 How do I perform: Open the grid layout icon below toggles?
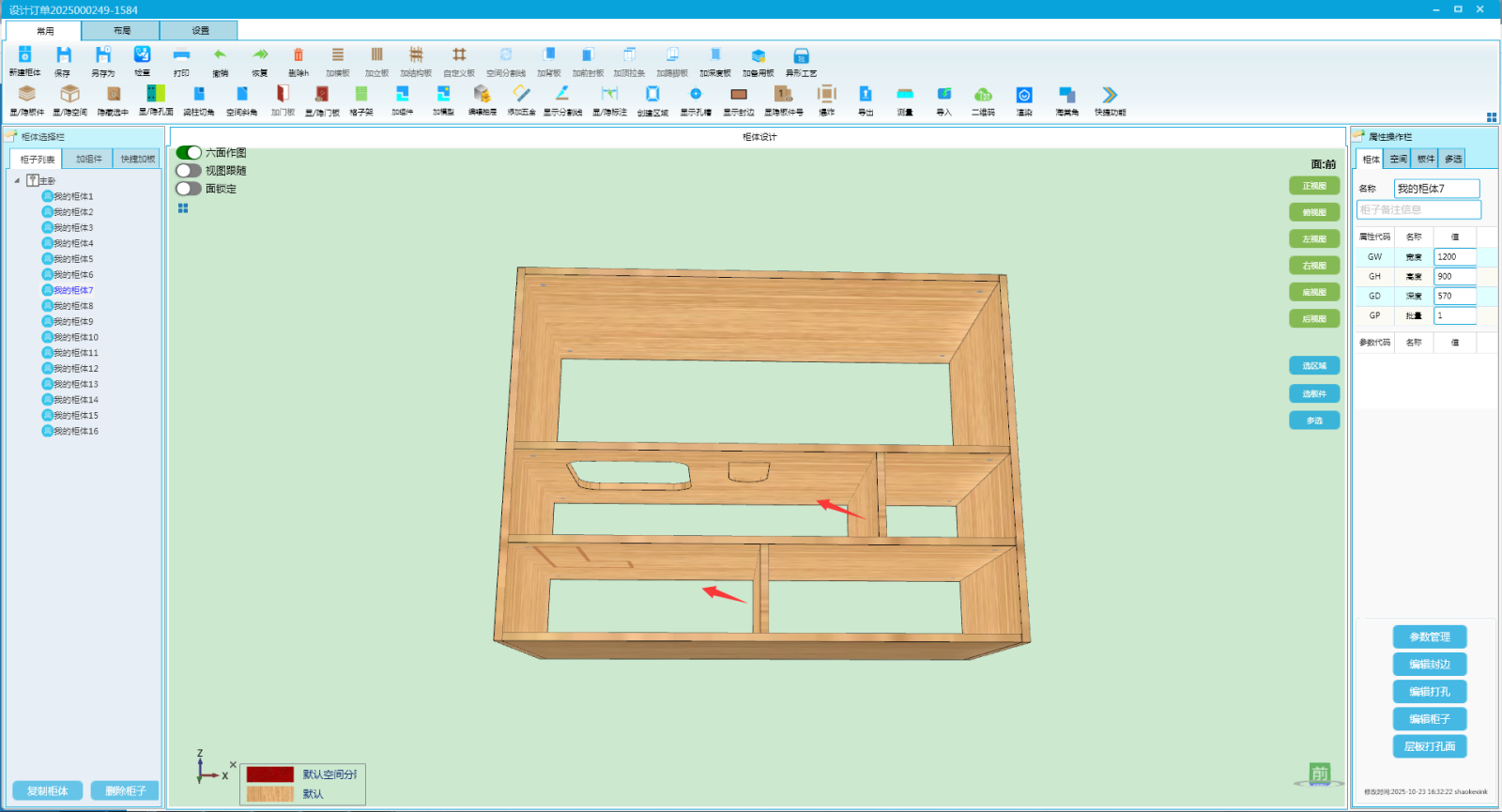(x=183, y=208)
